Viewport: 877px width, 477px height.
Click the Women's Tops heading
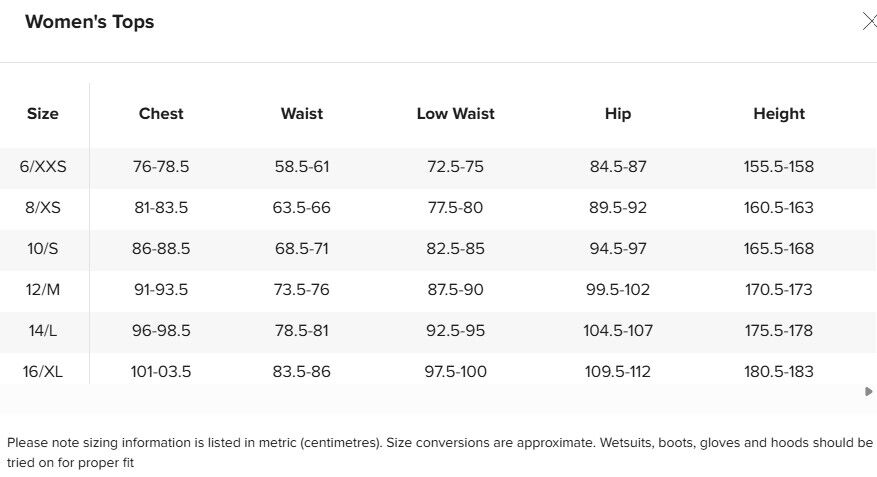pyautogui.click(x=89, y=22)
